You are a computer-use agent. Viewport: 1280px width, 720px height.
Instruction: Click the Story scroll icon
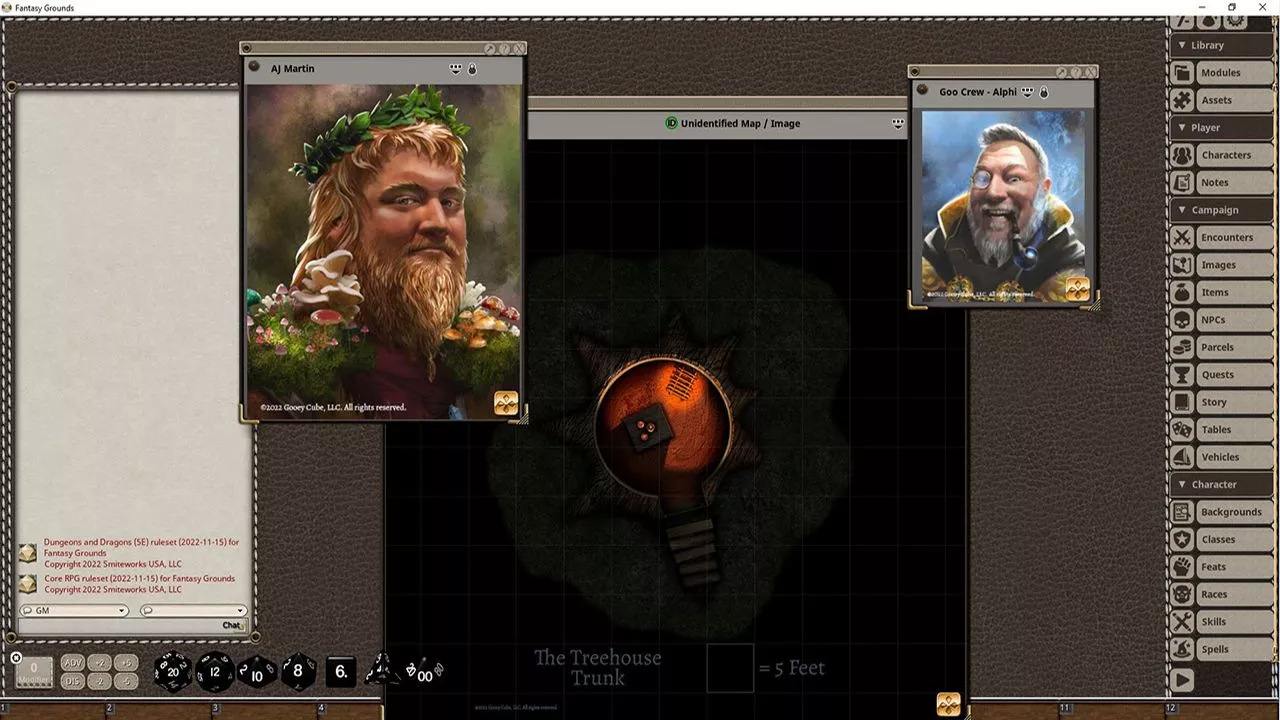pos(1182,402)
